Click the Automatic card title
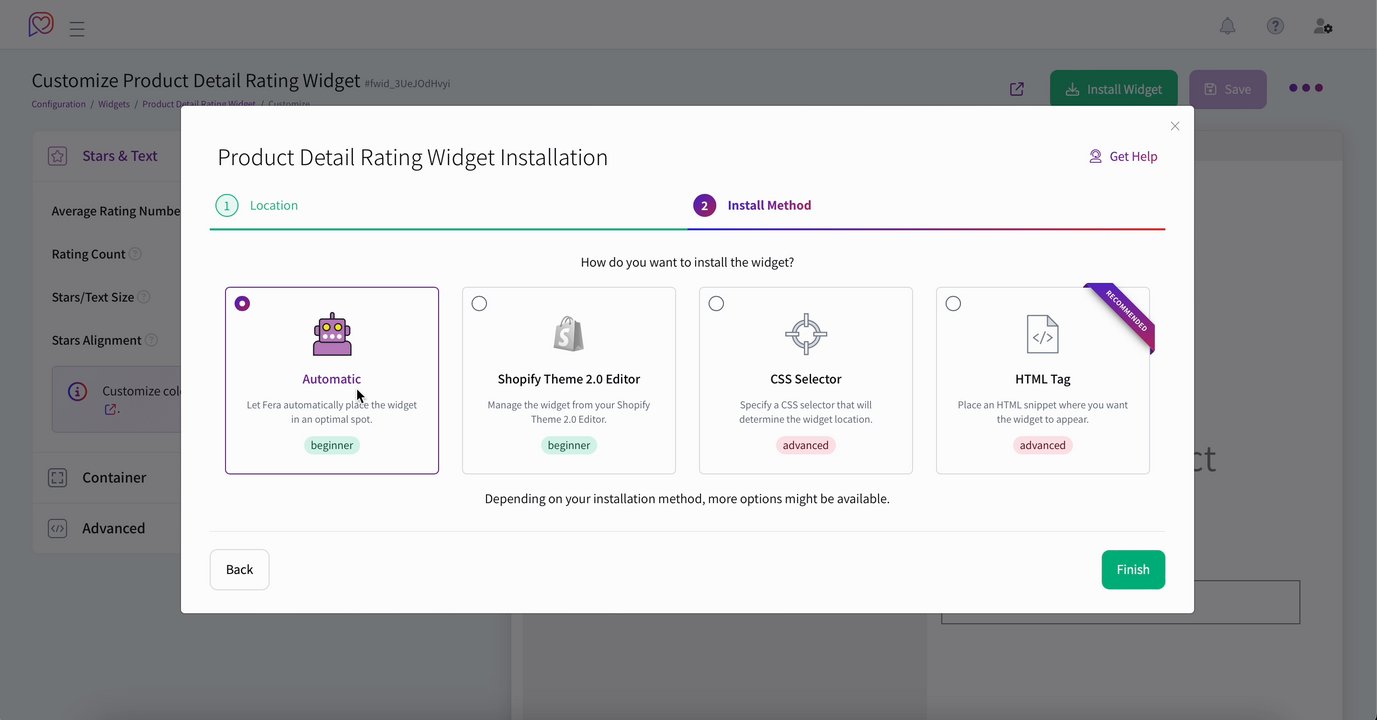1377x720 pixels. (332, 379)
